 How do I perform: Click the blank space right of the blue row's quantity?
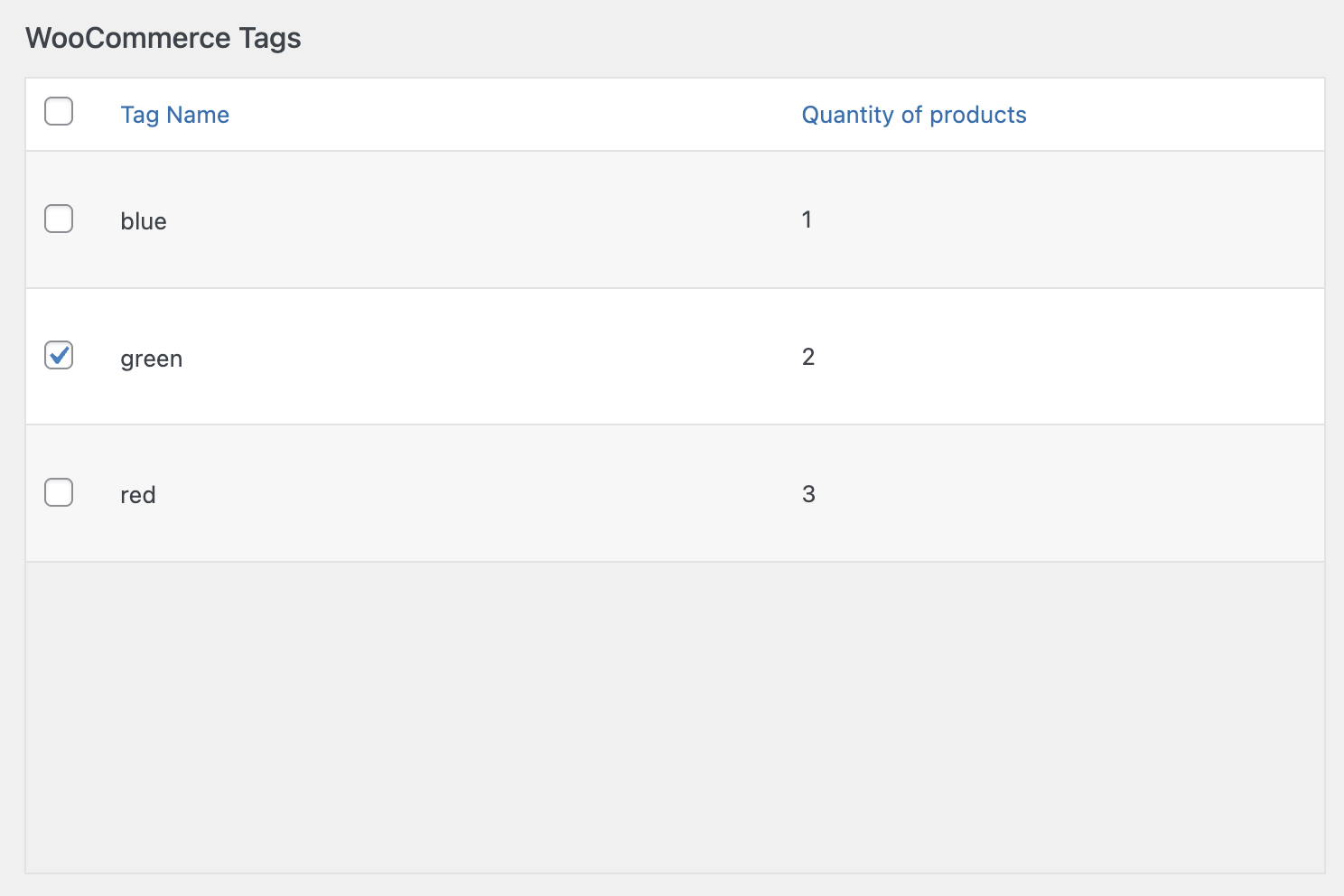click(1066, 219)
